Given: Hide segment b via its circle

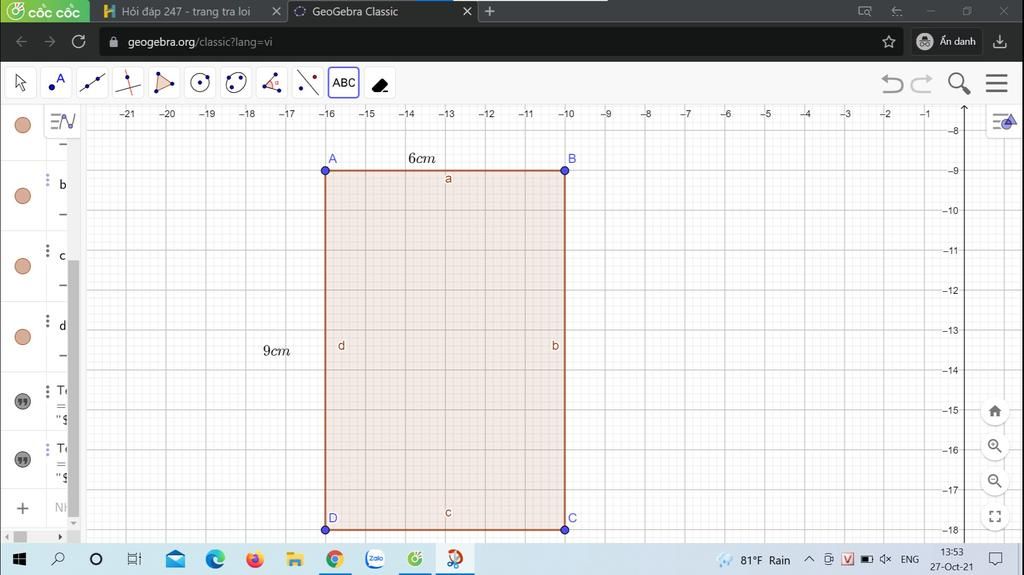Looking at the screenshot, I should (x=23, y=195).
